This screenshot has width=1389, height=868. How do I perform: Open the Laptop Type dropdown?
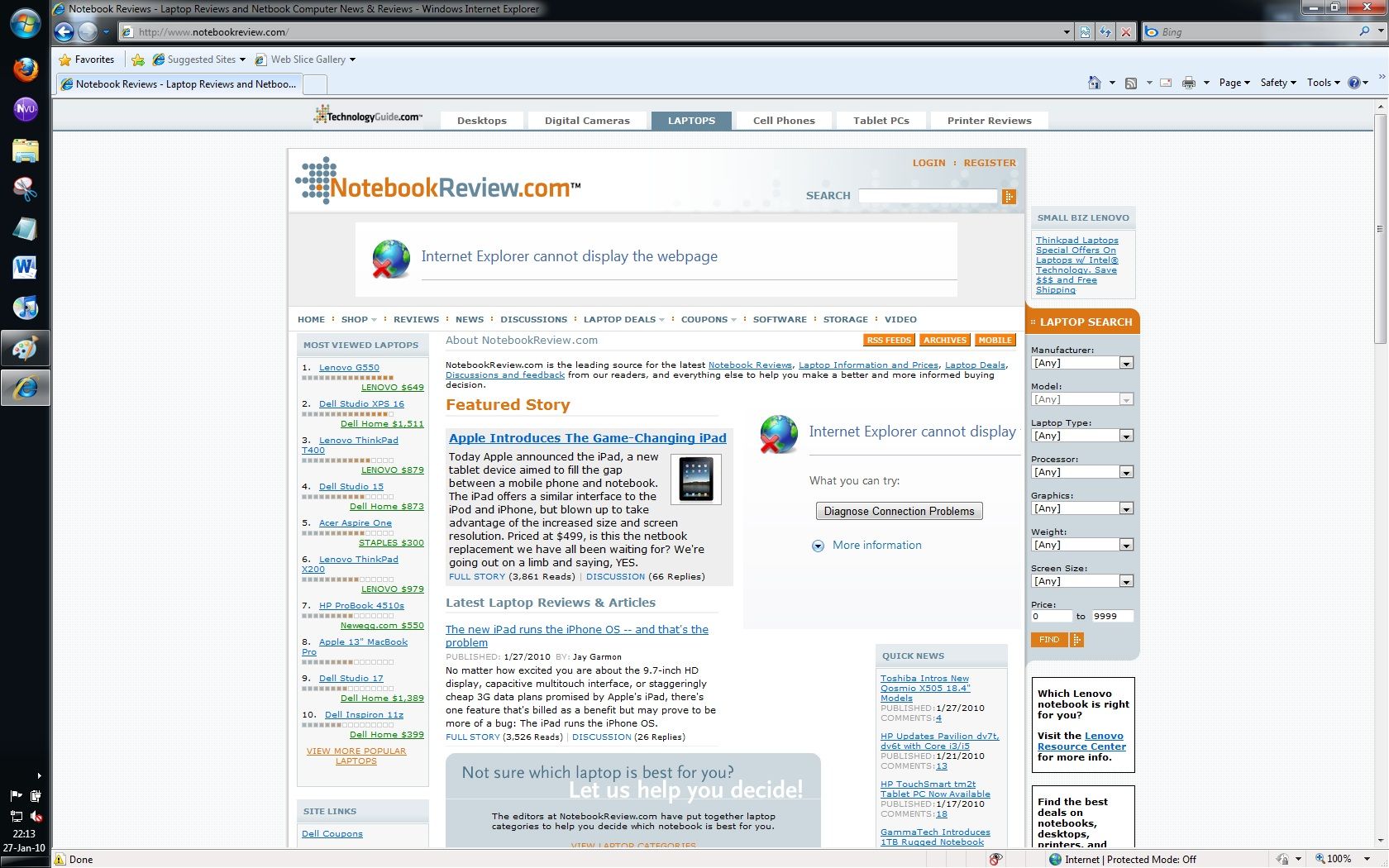1081,436
